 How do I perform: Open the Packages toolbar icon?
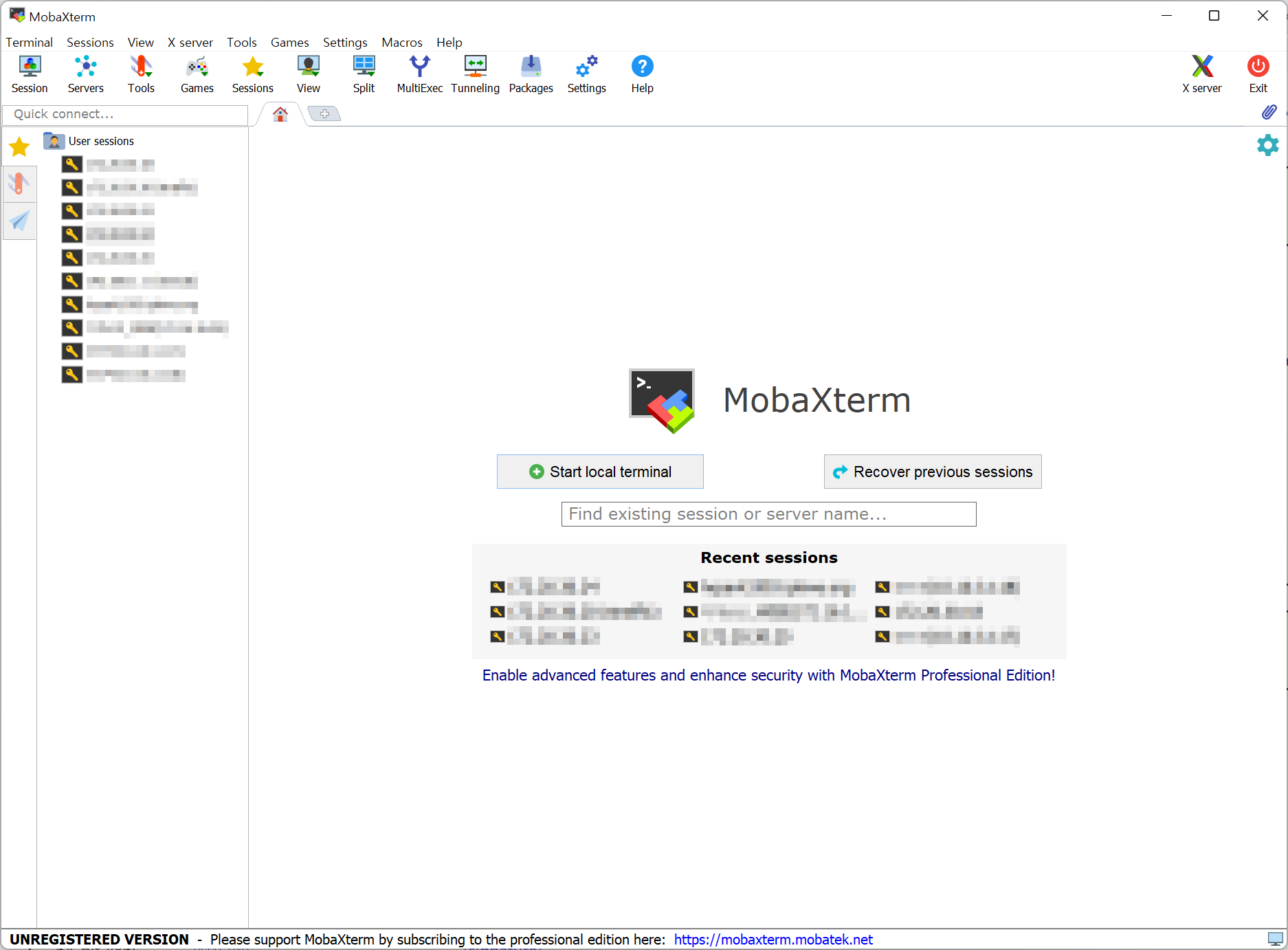[x=531, y=74]
